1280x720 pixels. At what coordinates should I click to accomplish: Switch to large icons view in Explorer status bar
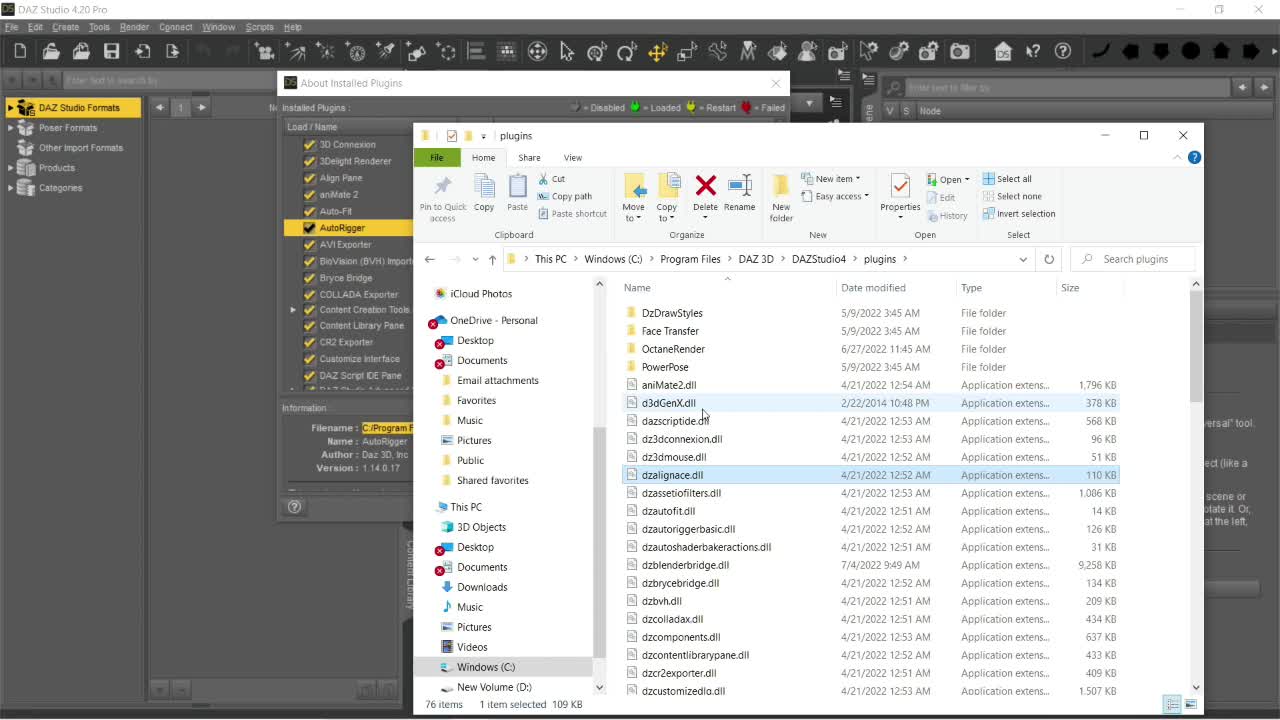click(1190, 704)
